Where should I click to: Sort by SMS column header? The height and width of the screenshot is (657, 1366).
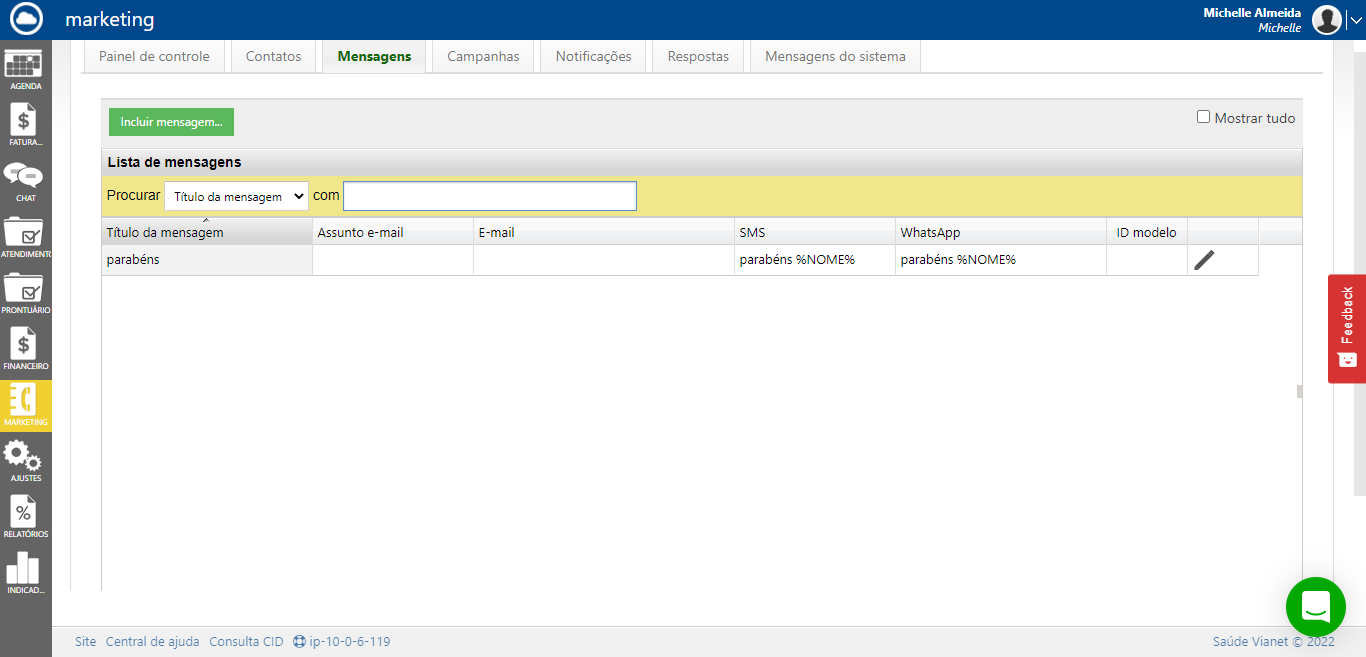(x=815, y=232)
